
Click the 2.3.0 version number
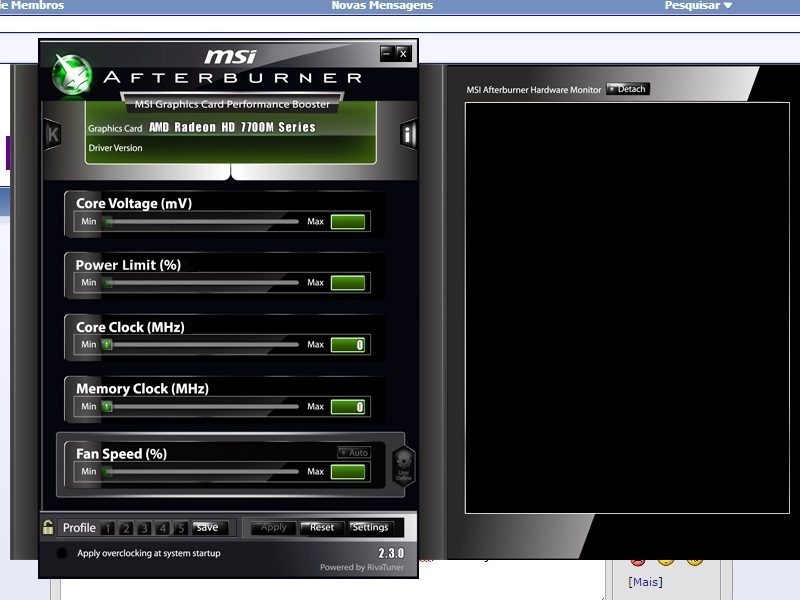391,553
